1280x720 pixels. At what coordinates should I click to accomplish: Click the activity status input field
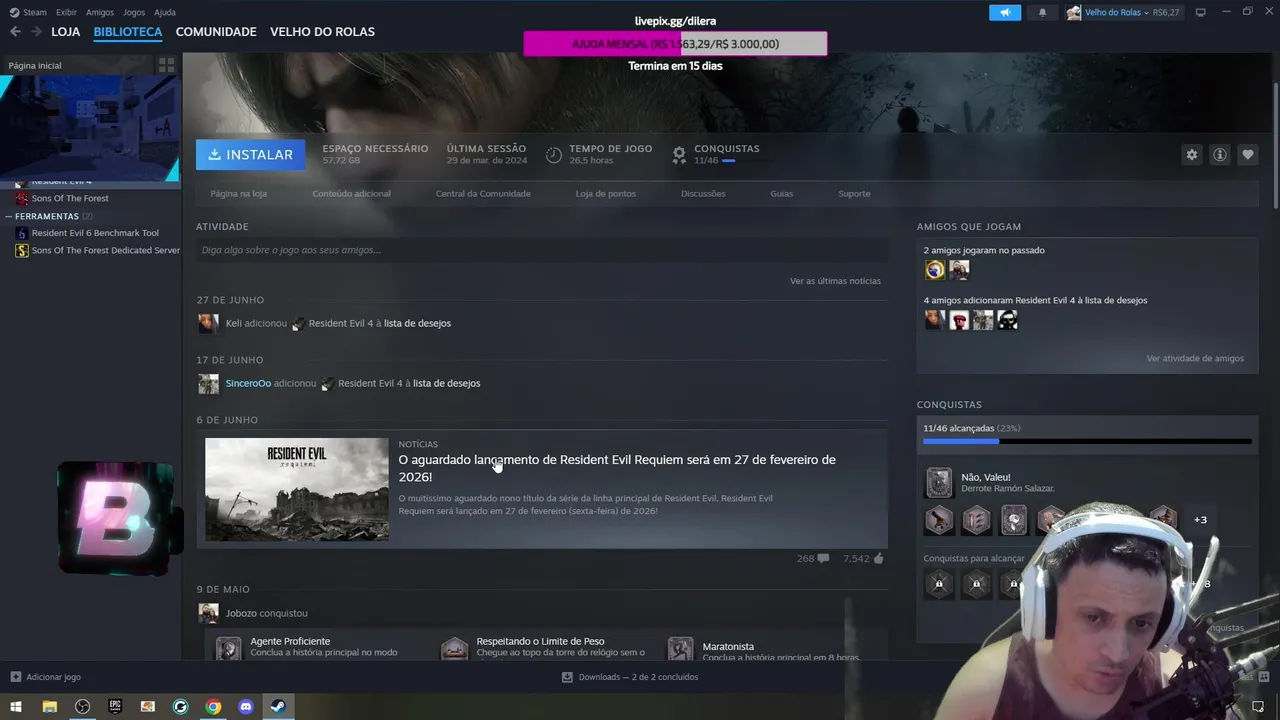pyautogui.click(x=542, y=250)
